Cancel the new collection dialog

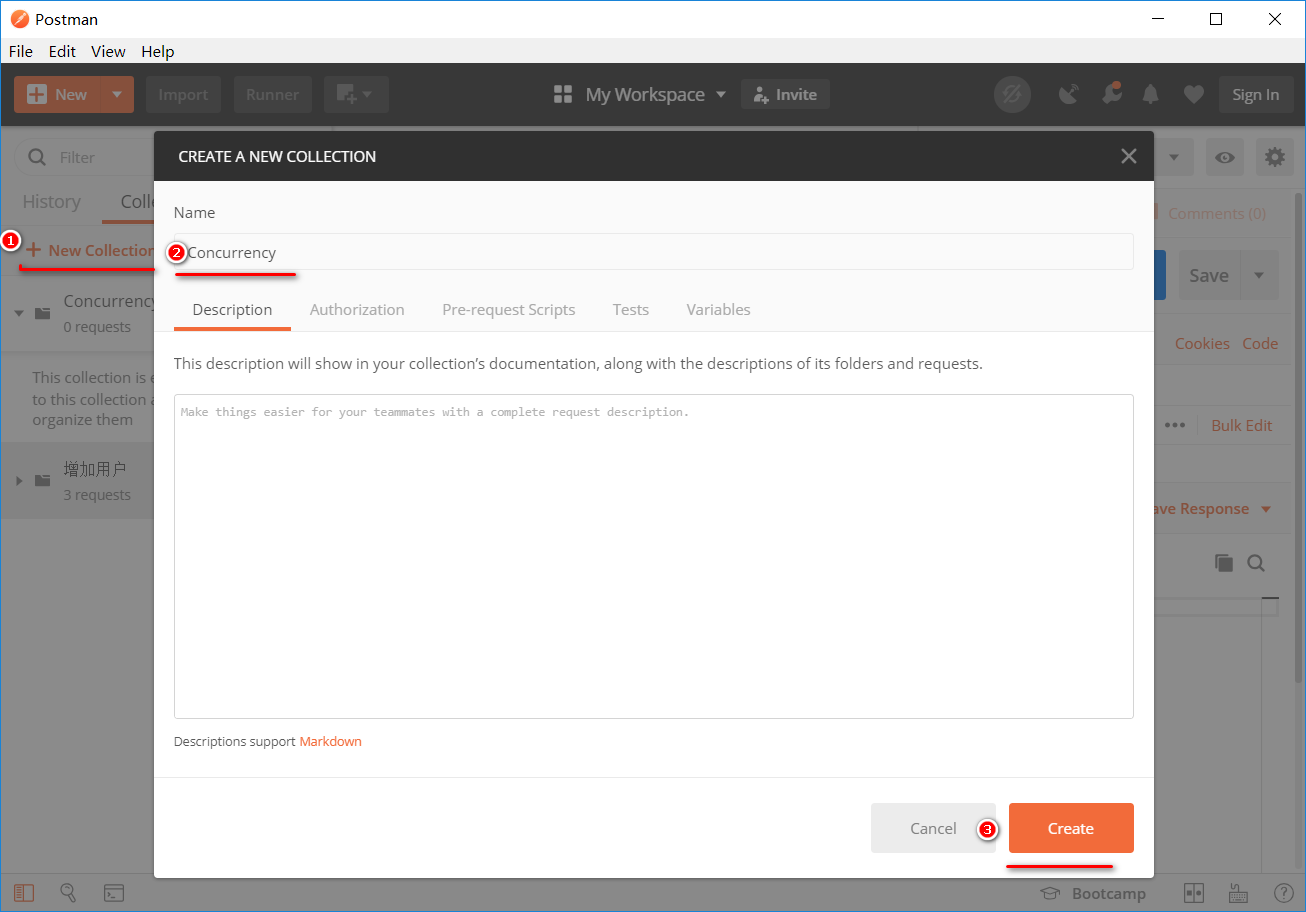(x=933, y=828)
